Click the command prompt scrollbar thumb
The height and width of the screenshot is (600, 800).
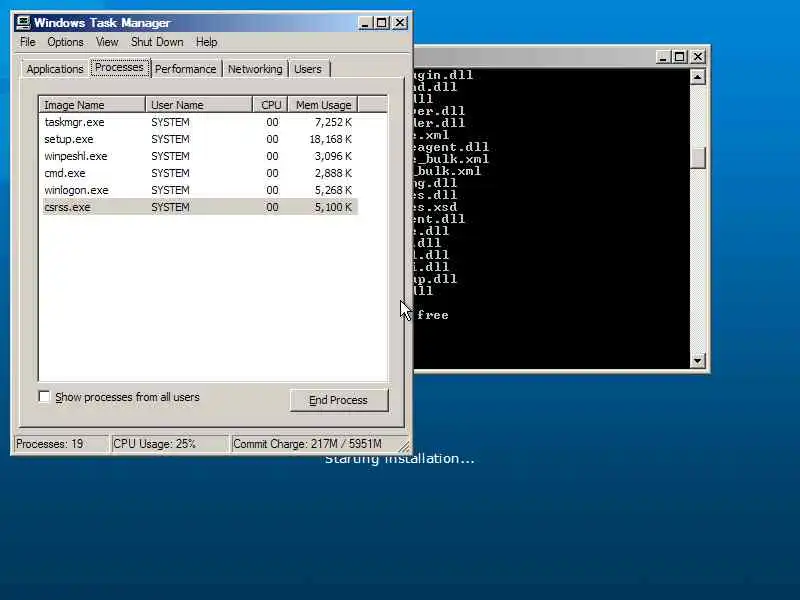click(x=697, y=158)
